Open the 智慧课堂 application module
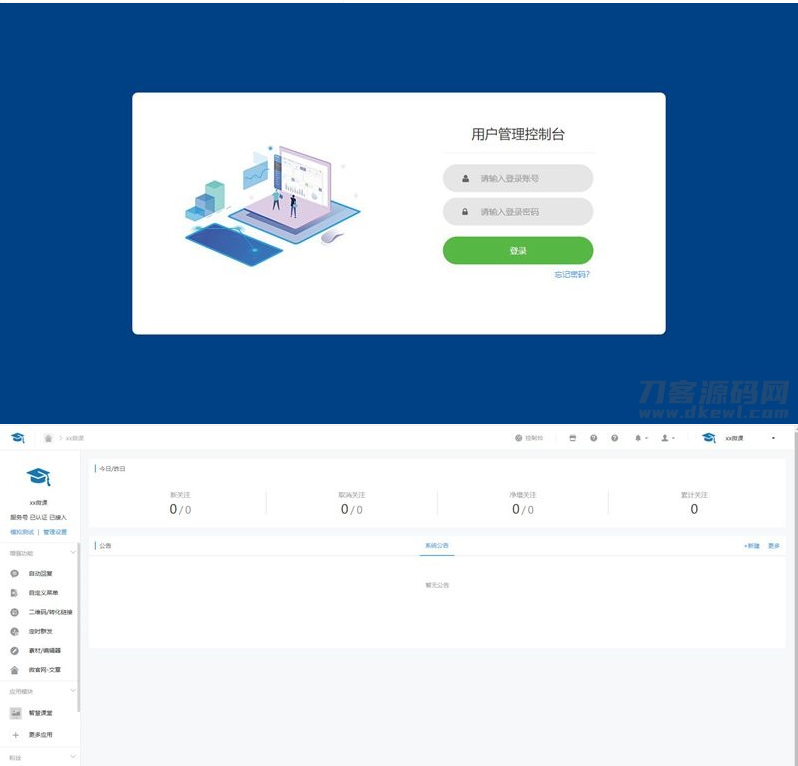 (38, 713)
